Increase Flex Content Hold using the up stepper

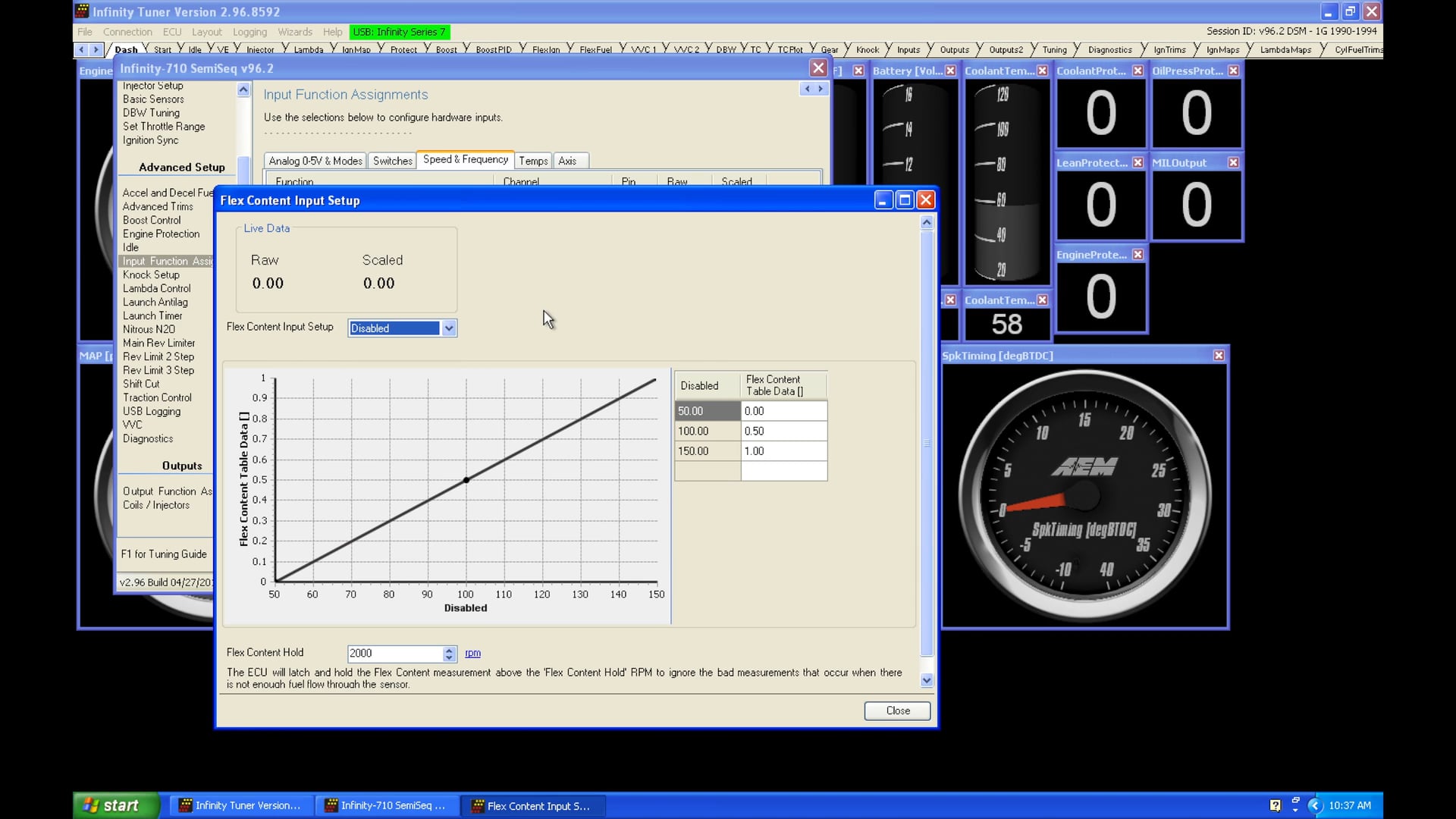tap(450, 649)
